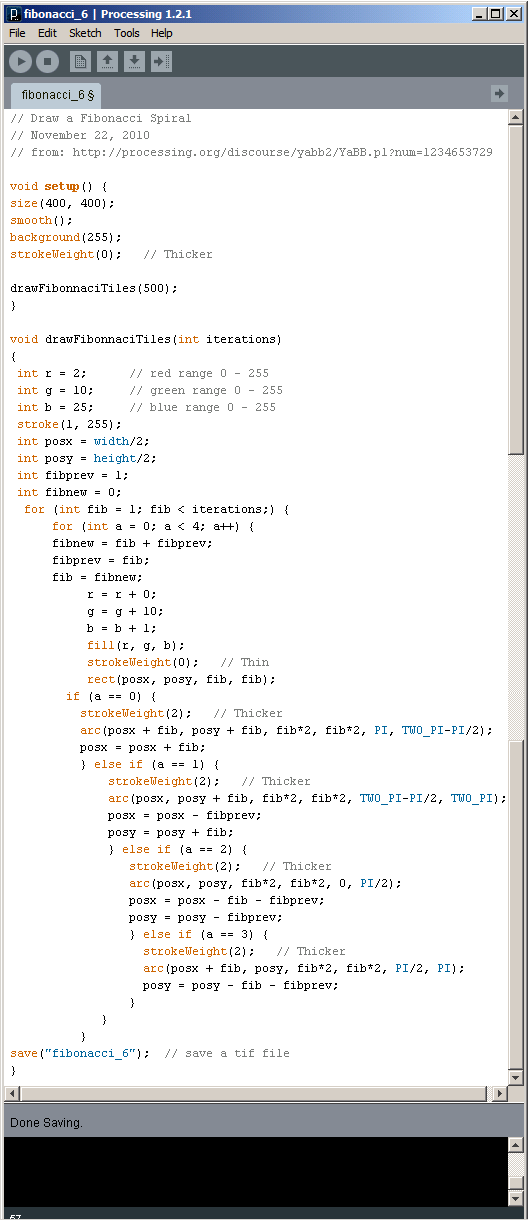The height and width of the screenshot is (1220, 528).
Task: Click editor scrollbar down arrow
Action: point(515,1077)
